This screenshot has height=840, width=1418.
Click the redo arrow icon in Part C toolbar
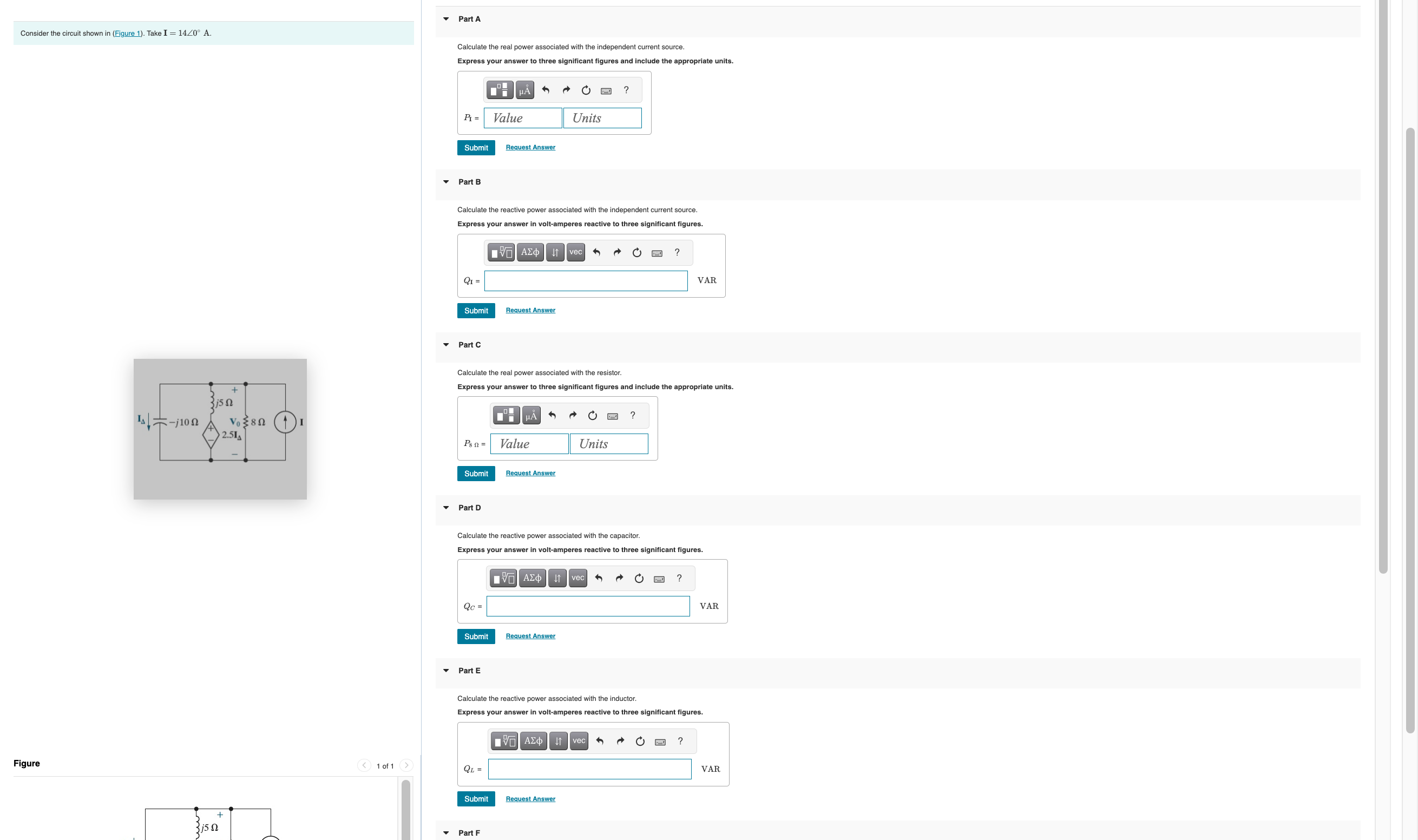pyautogui.click(x=572, y=415)
